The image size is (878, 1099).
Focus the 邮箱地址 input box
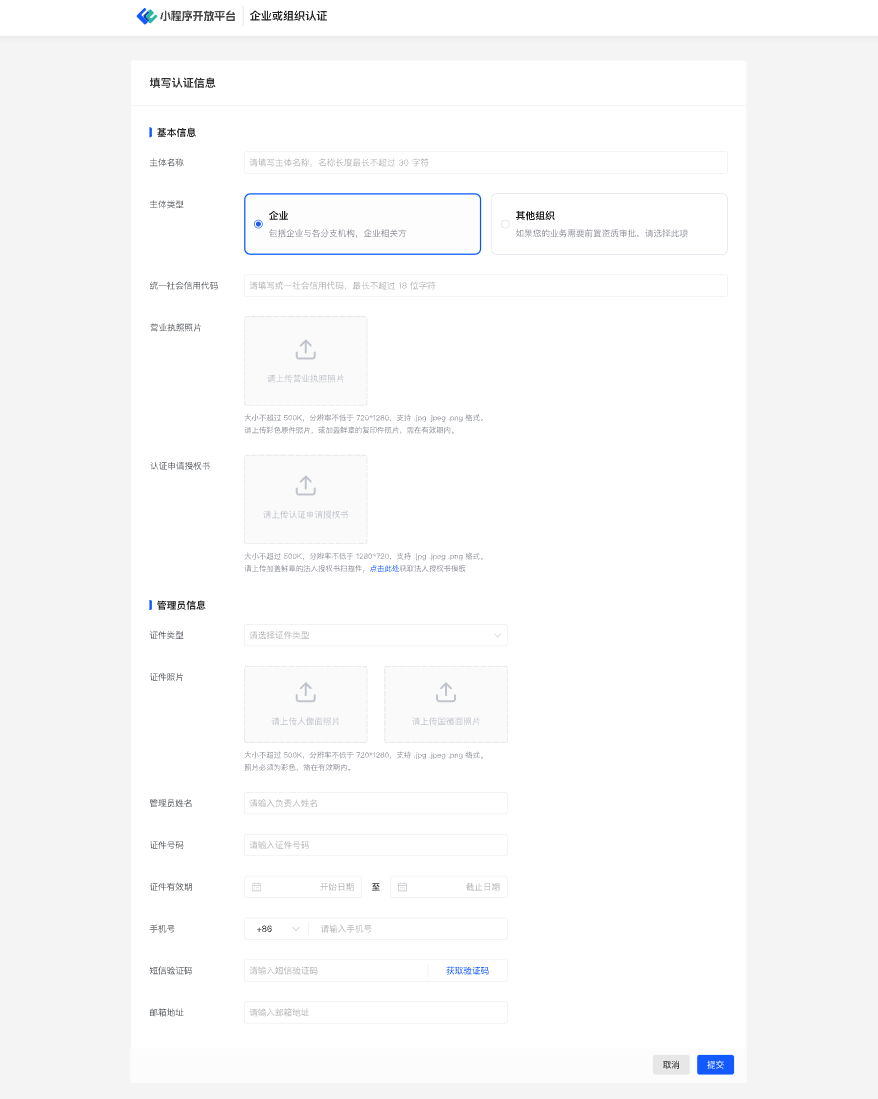point(375,1013)
